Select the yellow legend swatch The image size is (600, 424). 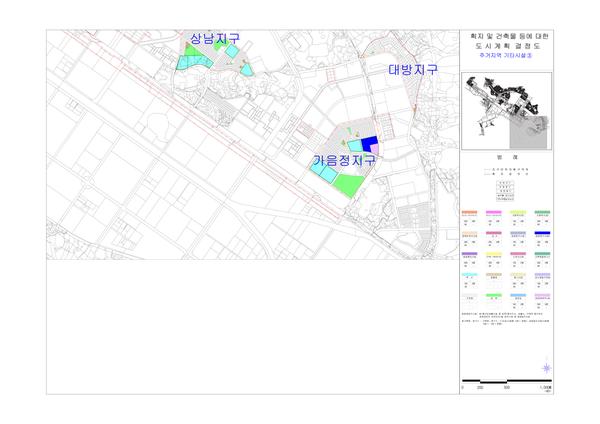[494, 254]
